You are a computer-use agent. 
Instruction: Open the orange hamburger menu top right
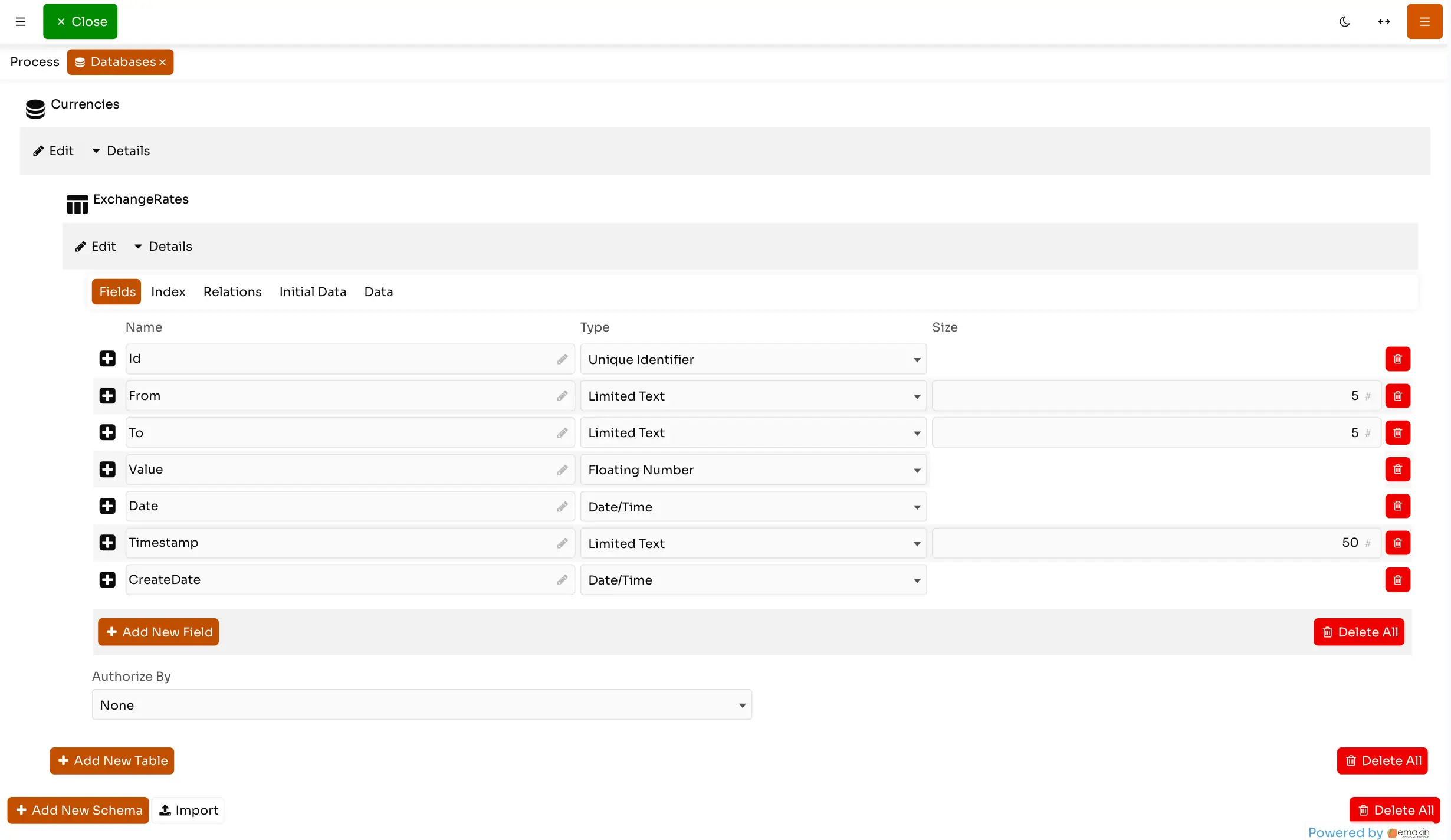[x=1425, y=21]
